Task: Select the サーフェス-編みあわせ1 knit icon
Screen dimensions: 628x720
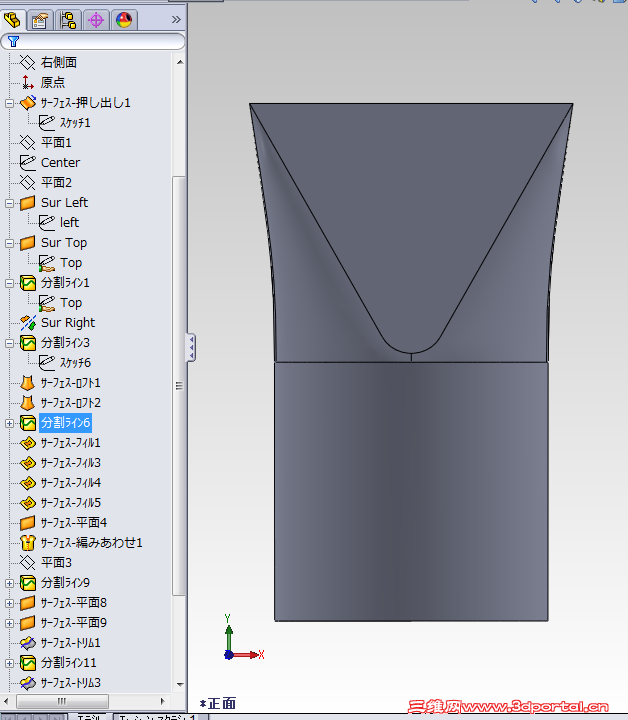Action: coord(28,543)
